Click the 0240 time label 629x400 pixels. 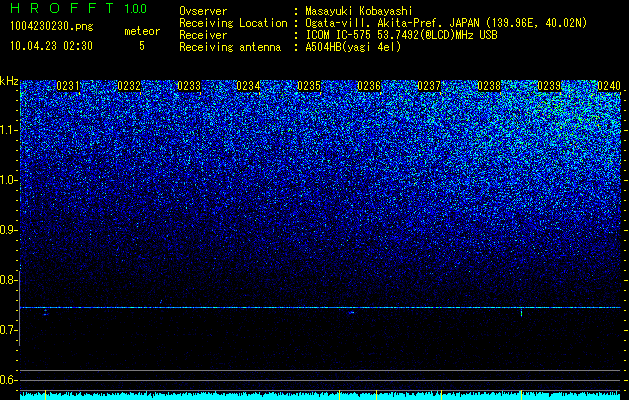609,86
